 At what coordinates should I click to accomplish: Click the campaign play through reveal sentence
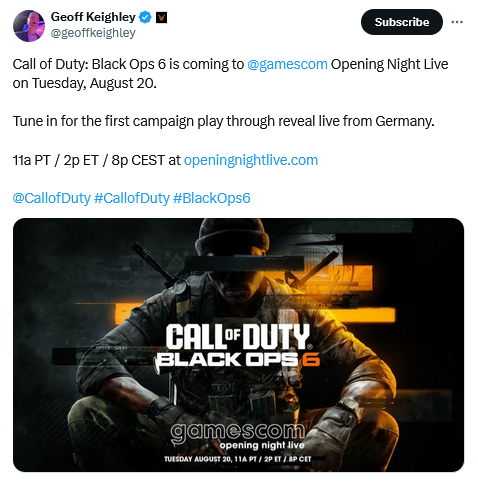click(224, 122)
